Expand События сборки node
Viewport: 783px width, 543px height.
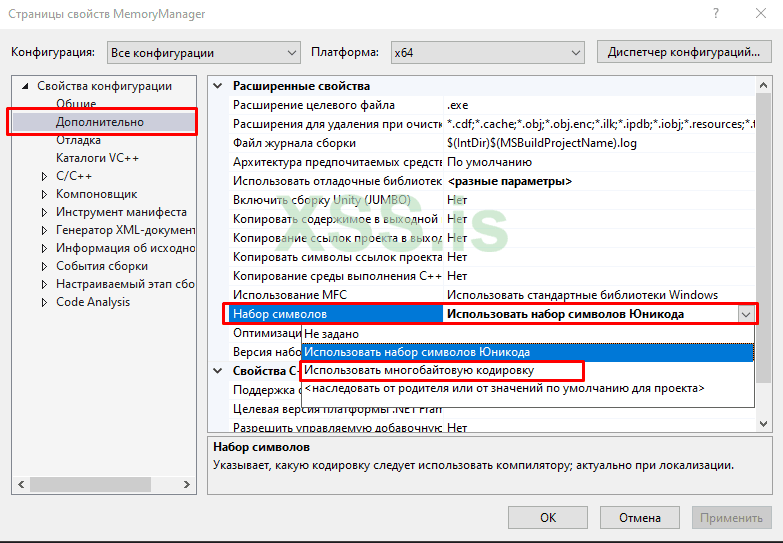click(44, 266)
